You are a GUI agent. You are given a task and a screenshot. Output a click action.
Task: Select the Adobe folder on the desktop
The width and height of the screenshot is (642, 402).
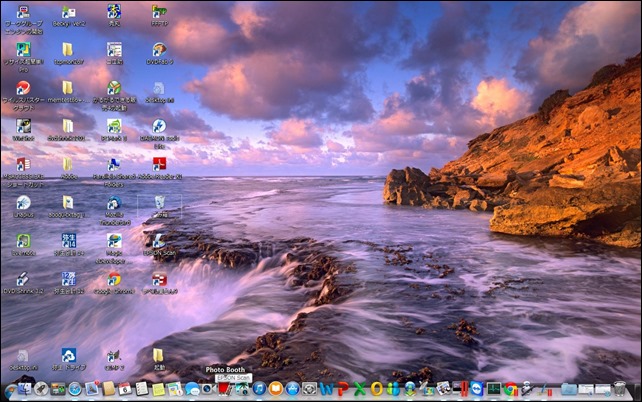(68, 168)
